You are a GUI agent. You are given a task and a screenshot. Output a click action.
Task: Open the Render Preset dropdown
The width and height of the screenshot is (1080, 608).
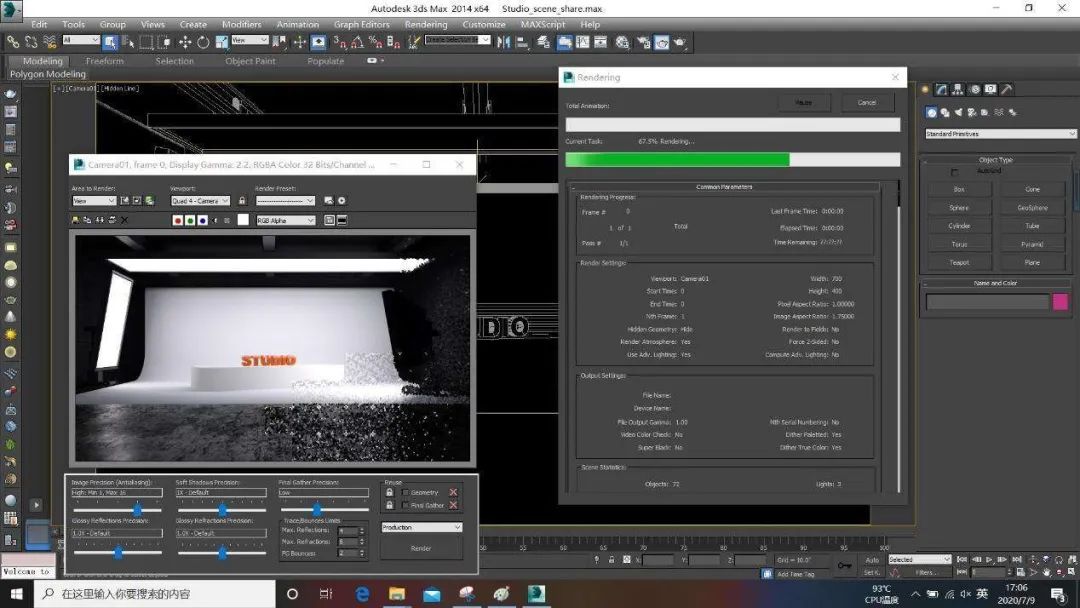(285, 200)
